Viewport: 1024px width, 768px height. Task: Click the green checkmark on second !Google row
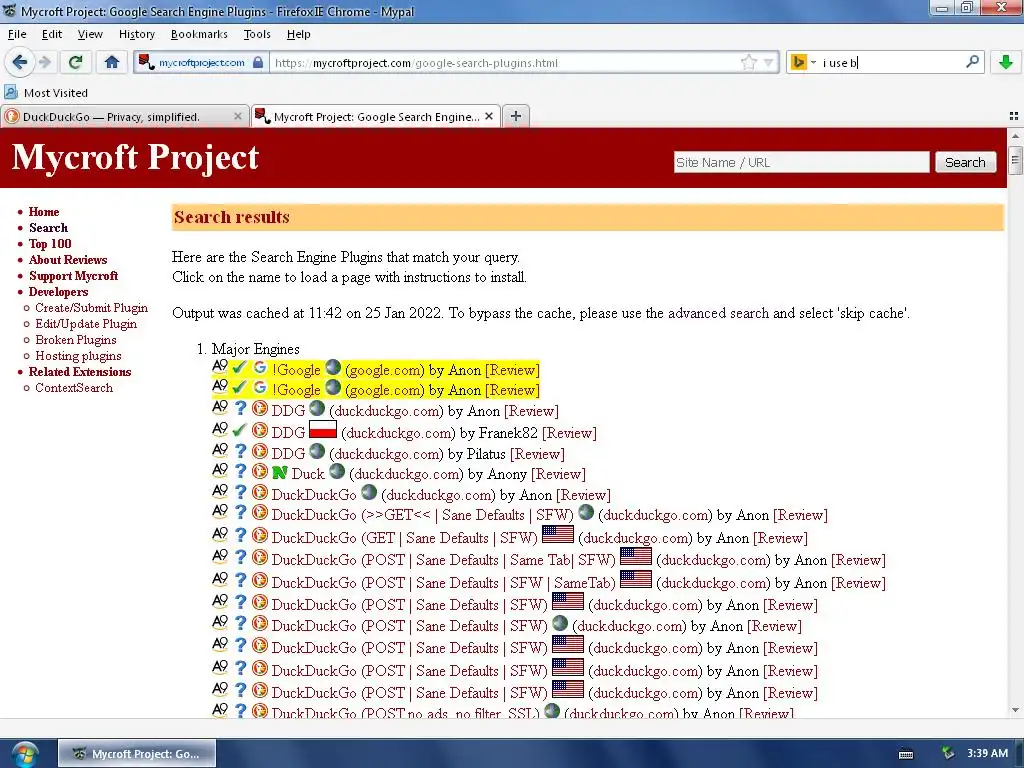239,387
